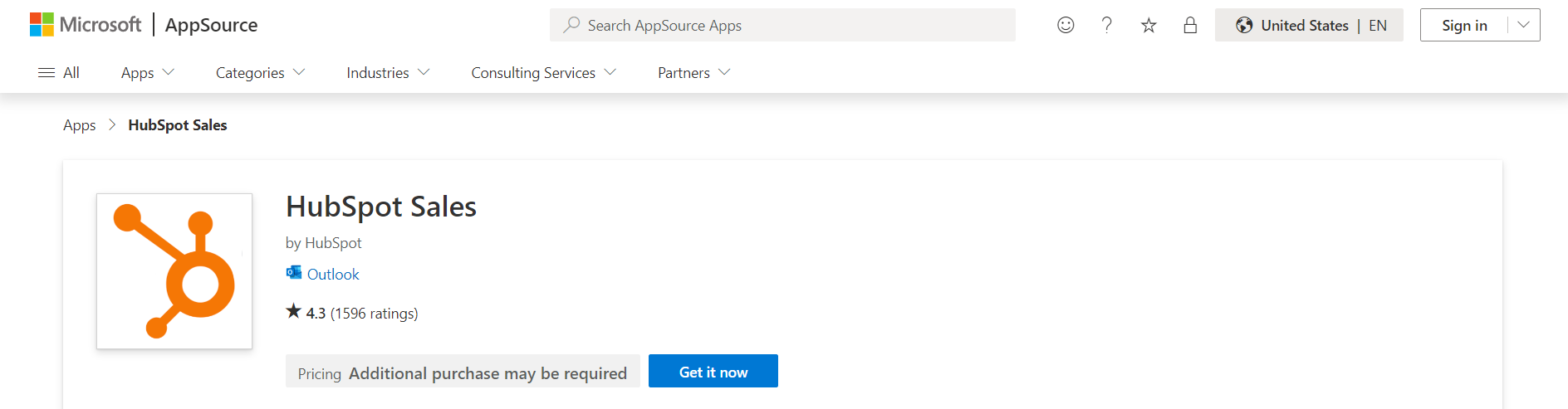Open the All hamburger menu
Viewport: 1568px width, 409px height.
(x=59, y=73)
